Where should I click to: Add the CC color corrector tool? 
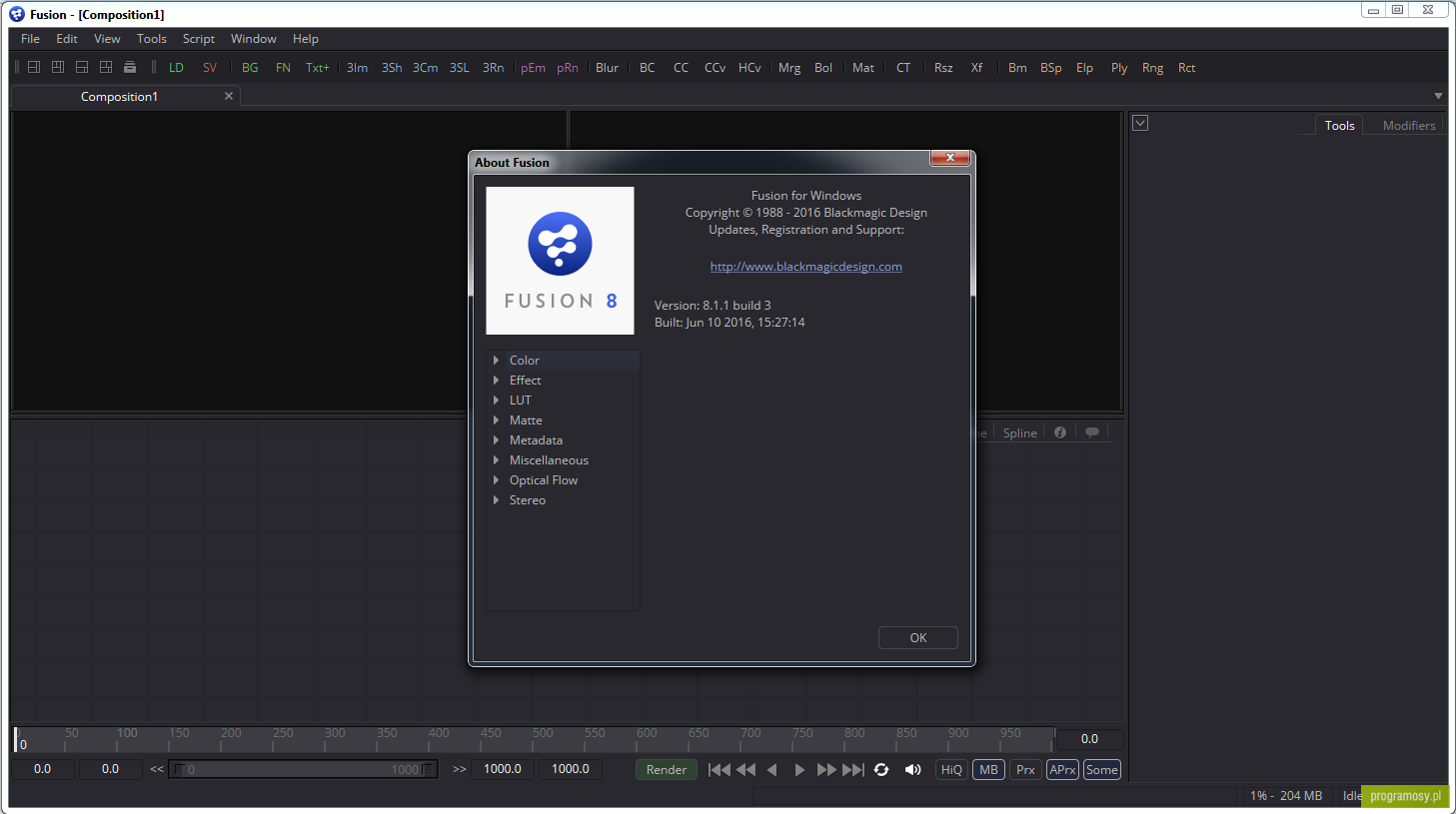point(682,68)
